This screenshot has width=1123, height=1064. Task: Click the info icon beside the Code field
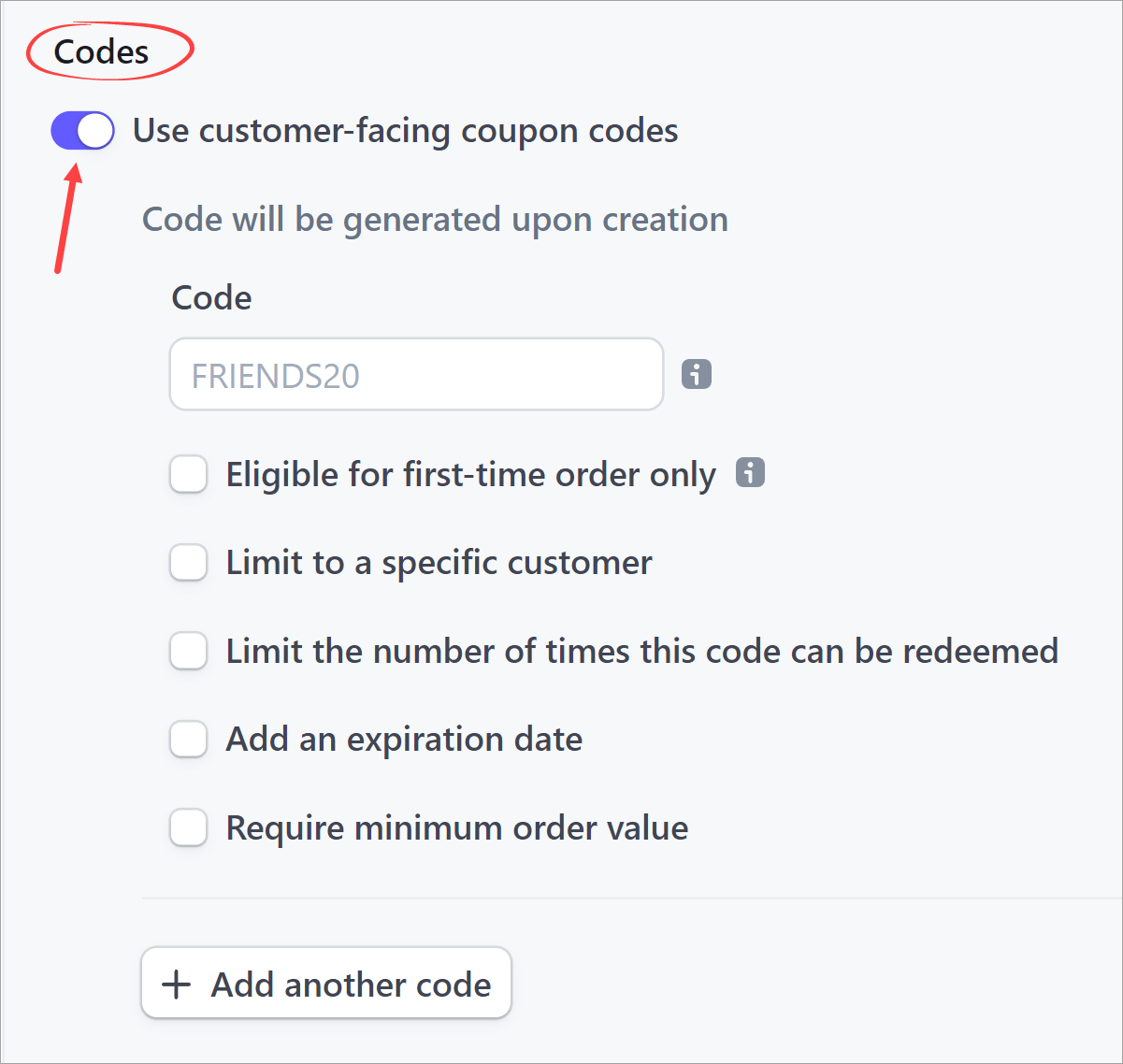click(x=696, y=374)
